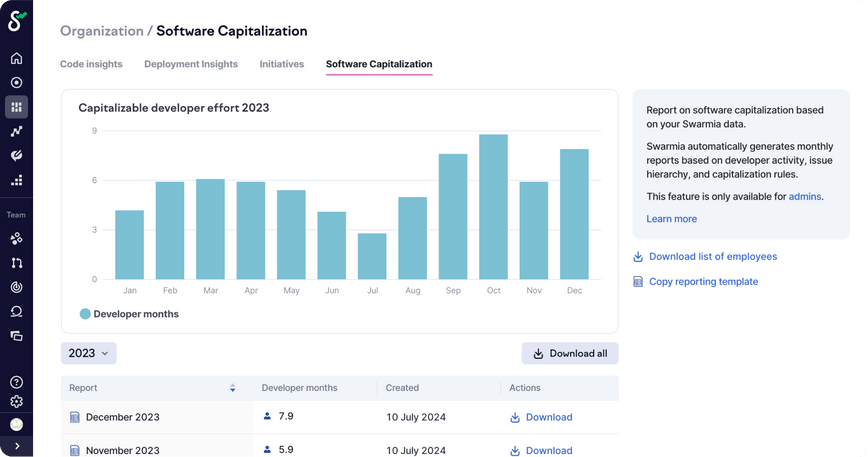Open the Home icon in sidebar
The image size is (868, 457).
coord(17,58)
